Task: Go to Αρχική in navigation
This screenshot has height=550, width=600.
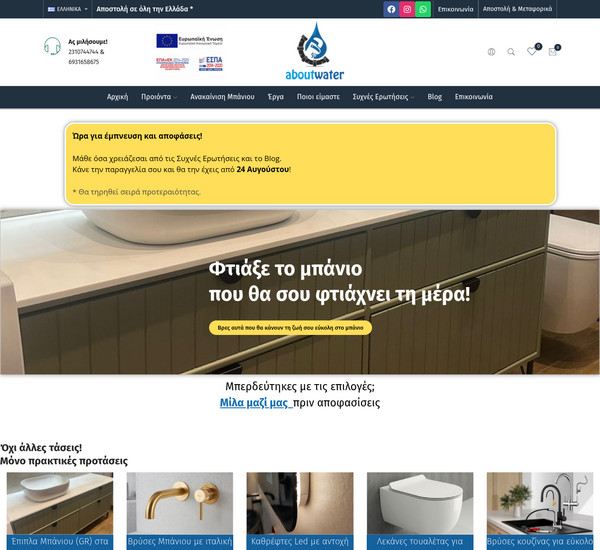Action: (x=117, y=97)
